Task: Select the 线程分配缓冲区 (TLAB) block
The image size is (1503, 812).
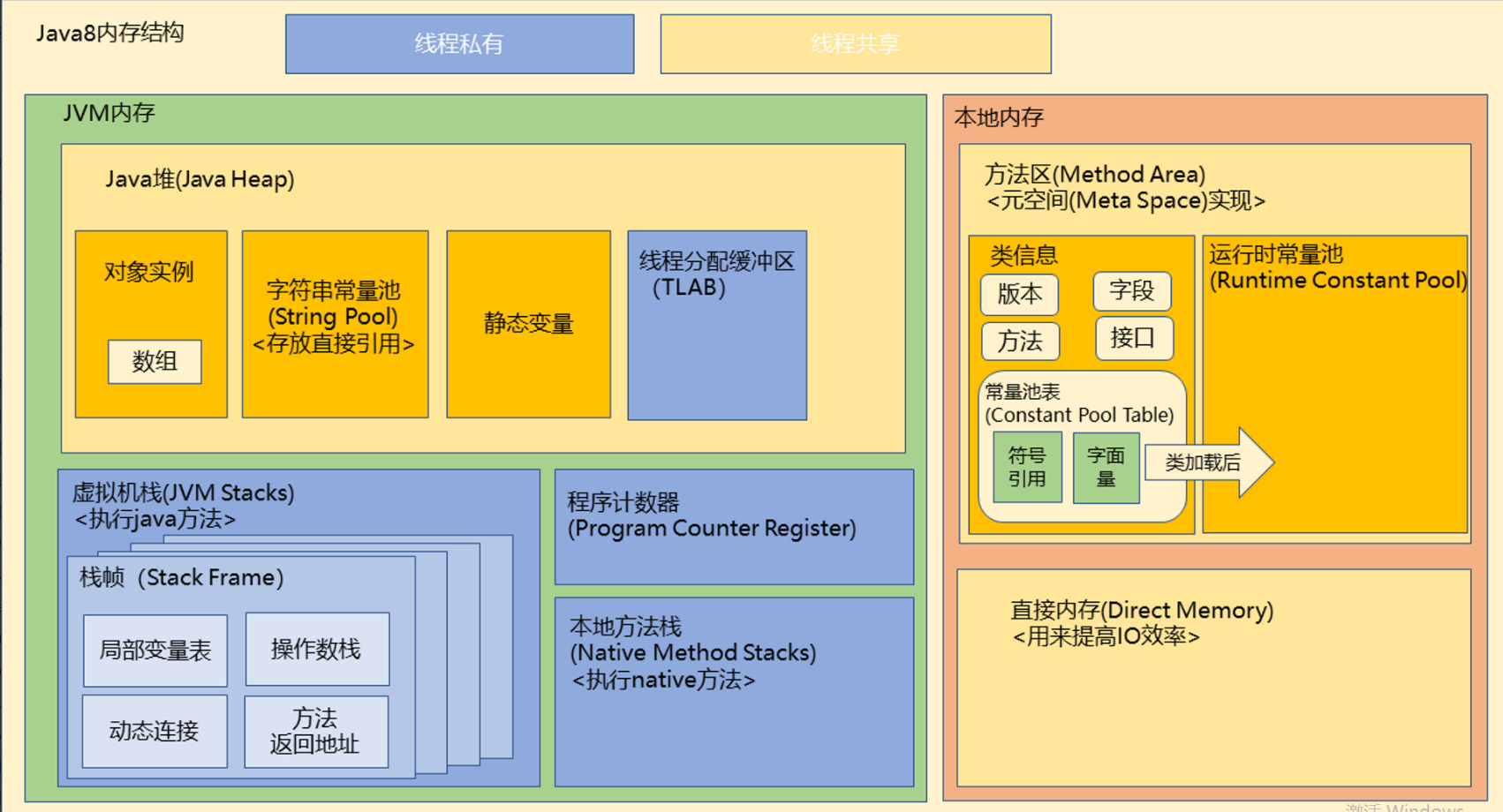Action: point(716,325)
